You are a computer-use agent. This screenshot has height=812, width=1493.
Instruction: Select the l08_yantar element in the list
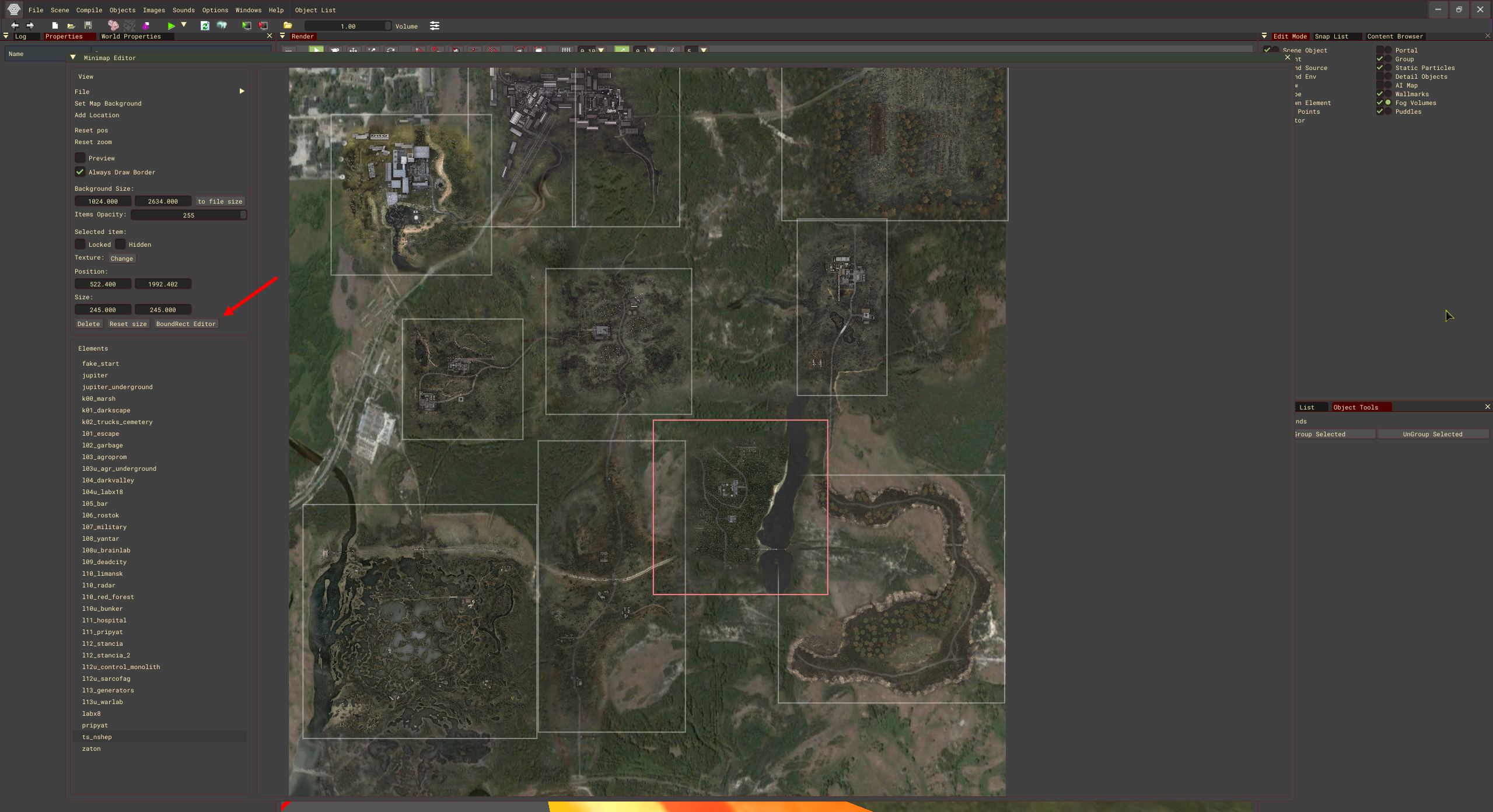click(x=100, y=538)
